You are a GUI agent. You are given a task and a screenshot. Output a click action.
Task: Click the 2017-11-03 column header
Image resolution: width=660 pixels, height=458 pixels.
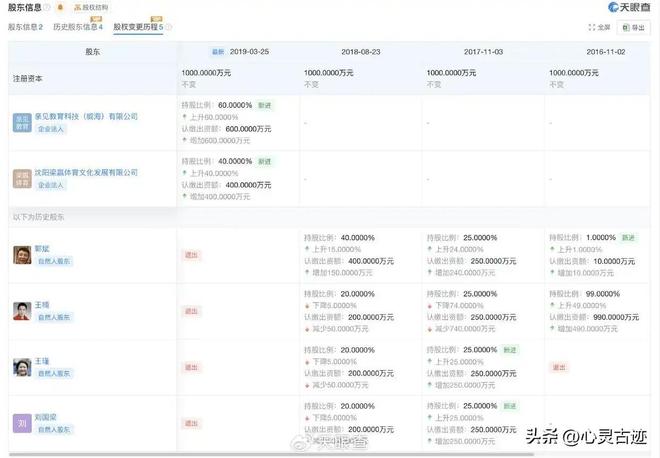(x=483, y=52)
